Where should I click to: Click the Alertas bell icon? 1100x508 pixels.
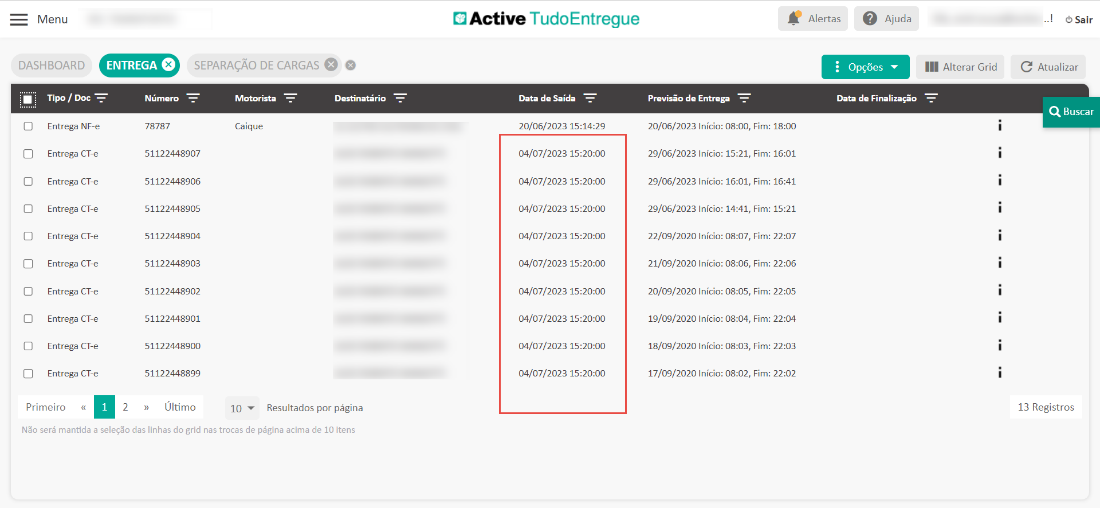[x=794, y=18]
